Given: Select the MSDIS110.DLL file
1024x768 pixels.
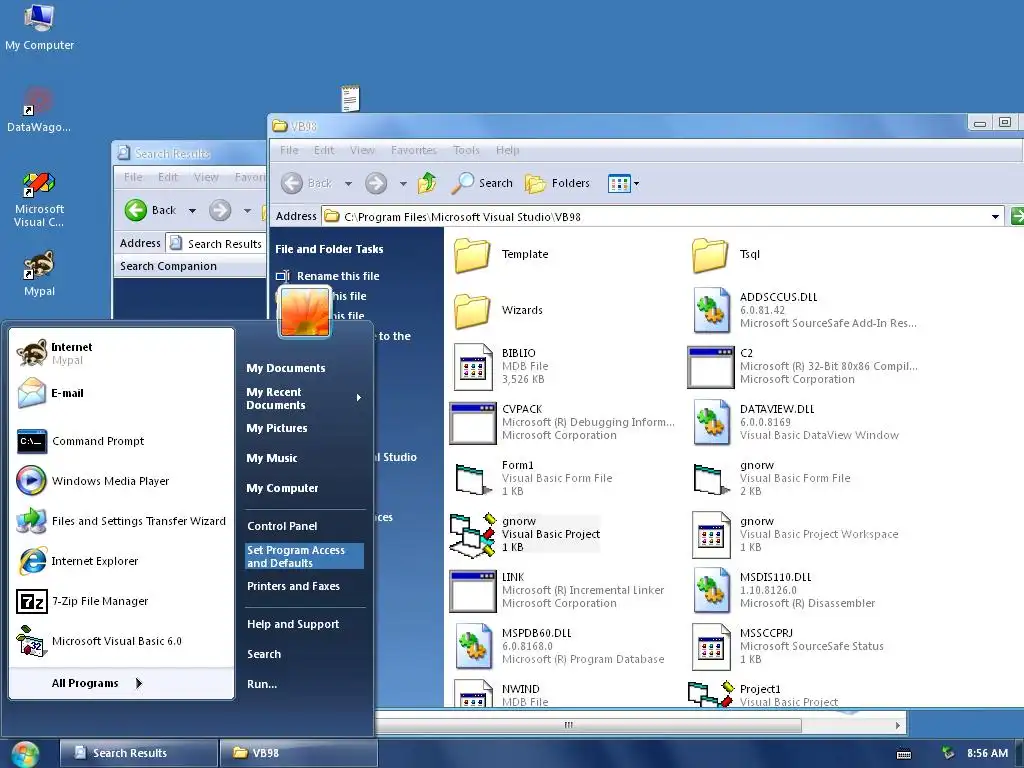Looking at the screenshot, I should click(x=784, y=591).
